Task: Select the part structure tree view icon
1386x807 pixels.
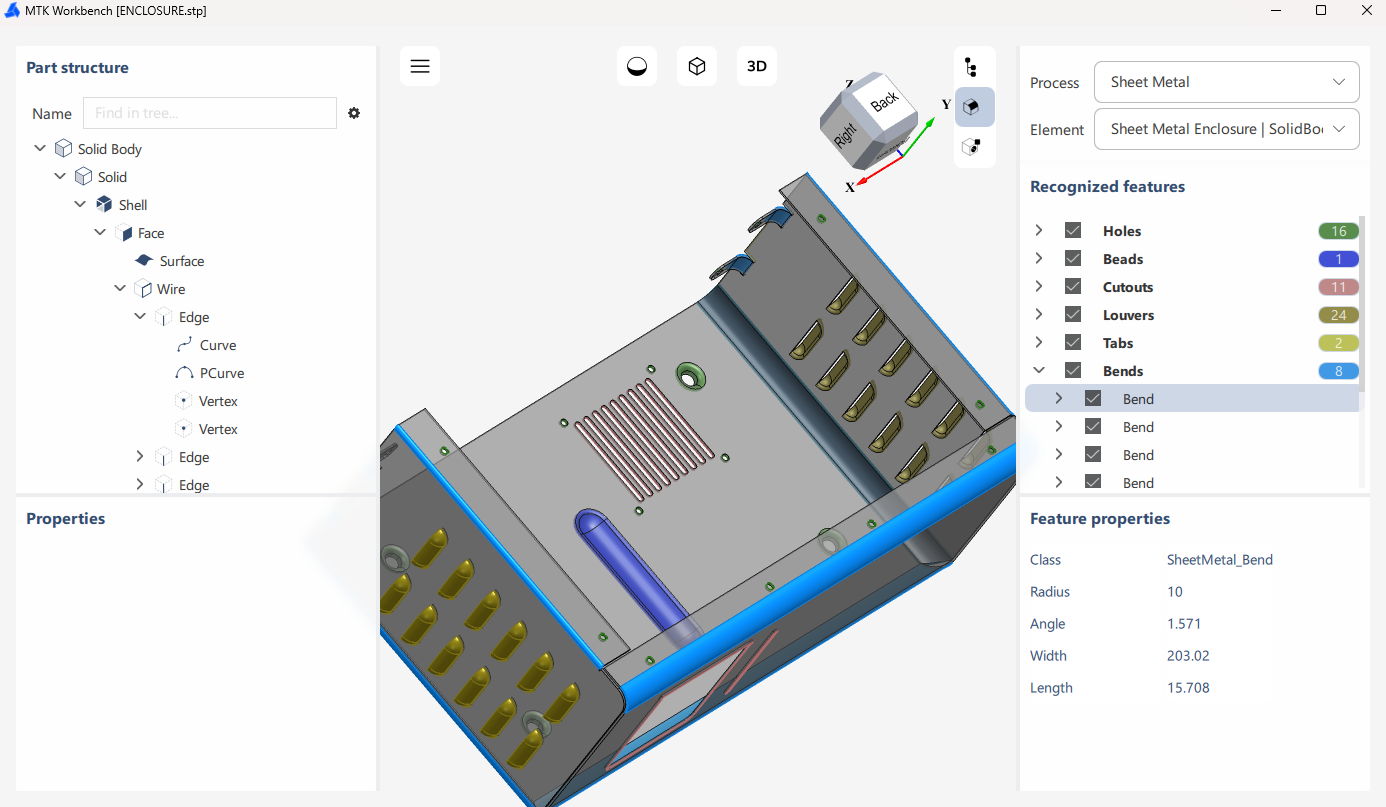Action: click(x=973, y=65)
